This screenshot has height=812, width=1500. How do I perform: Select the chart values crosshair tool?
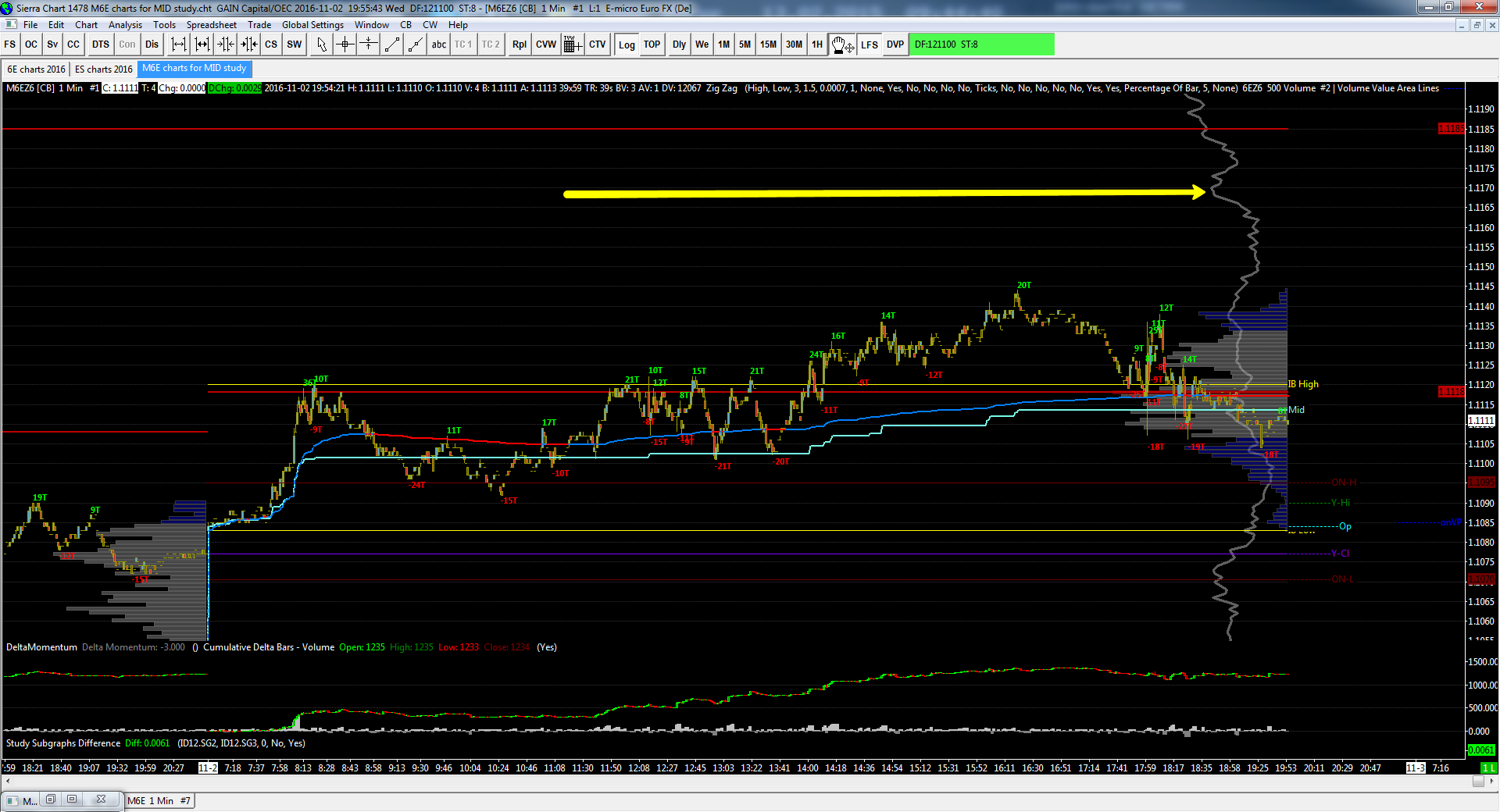[x=345, y=45]
